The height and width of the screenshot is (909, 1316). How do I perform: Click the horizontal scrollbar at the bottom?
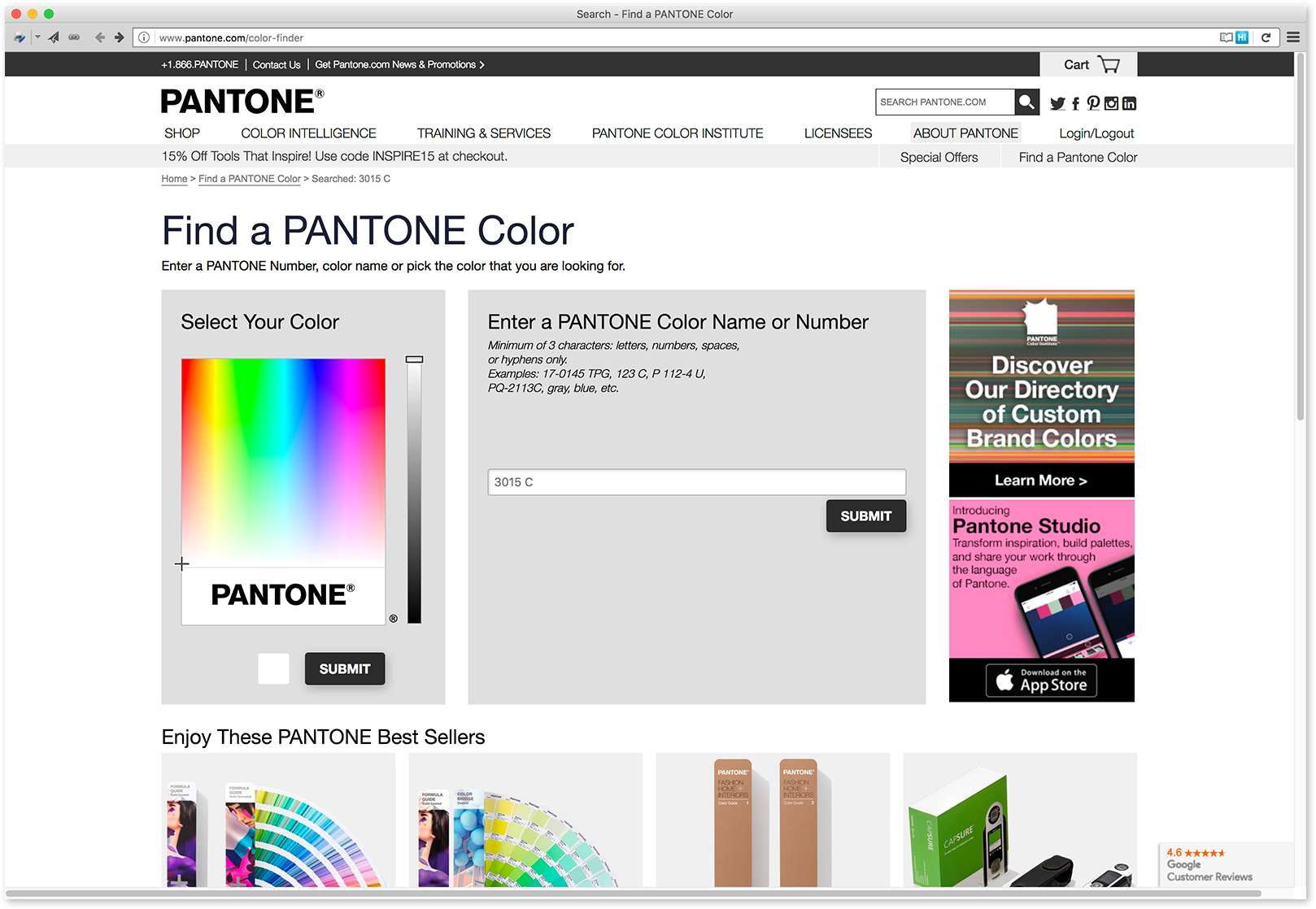pyautogui.click(x=634, y=894)
